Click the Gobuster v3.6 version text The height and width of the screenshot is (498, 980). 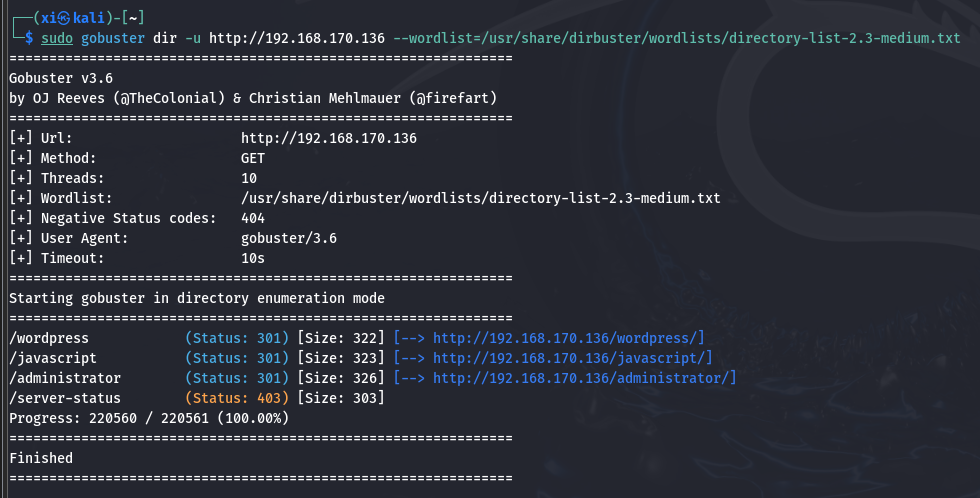point(61,78)
